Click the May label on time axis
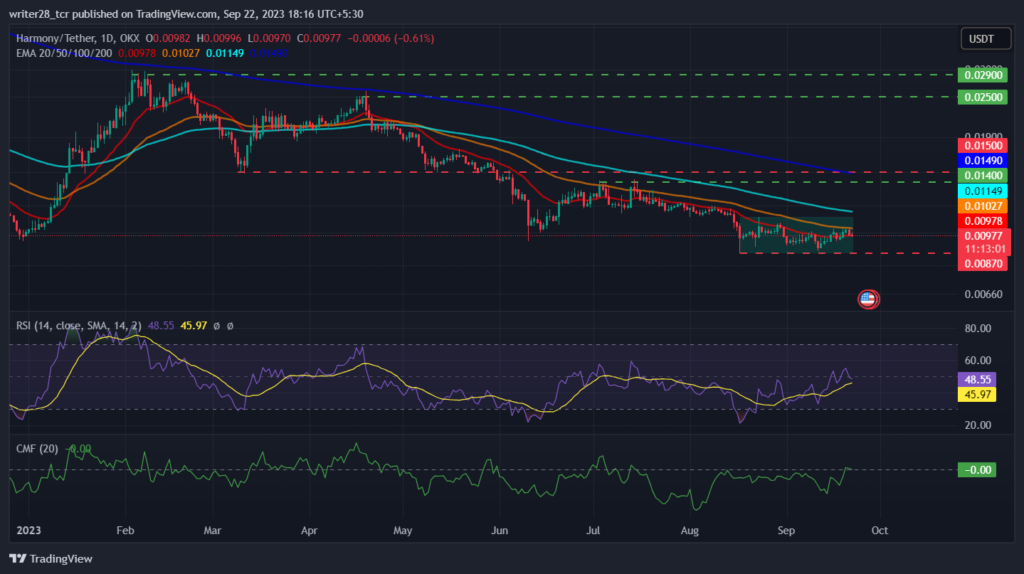The image size is (1024, 574). 402,530
